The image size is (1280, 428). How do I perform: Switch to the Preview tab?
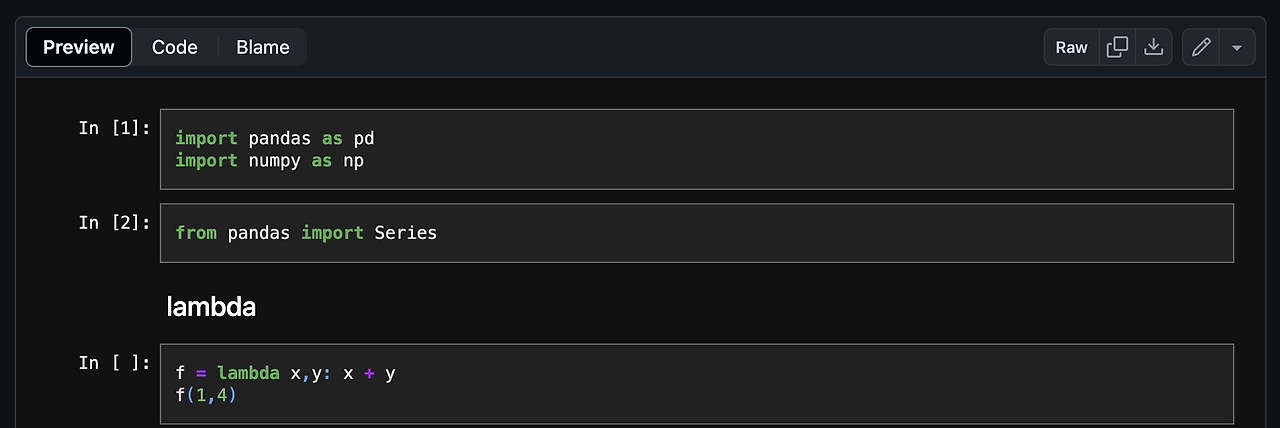(79, 47)
